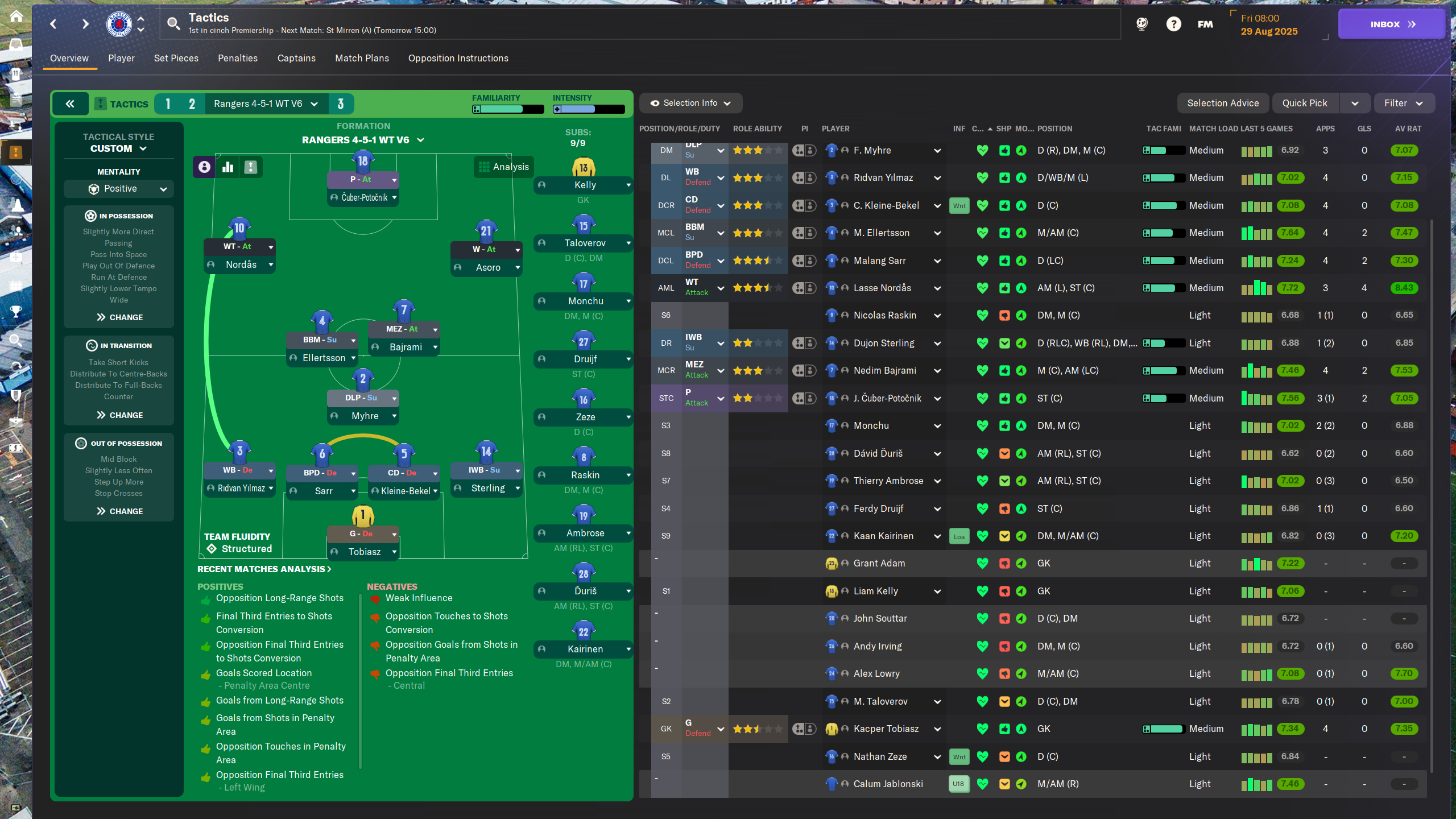Click CHANGE under In Possession
1456x819 pixels.
(119, 317)
